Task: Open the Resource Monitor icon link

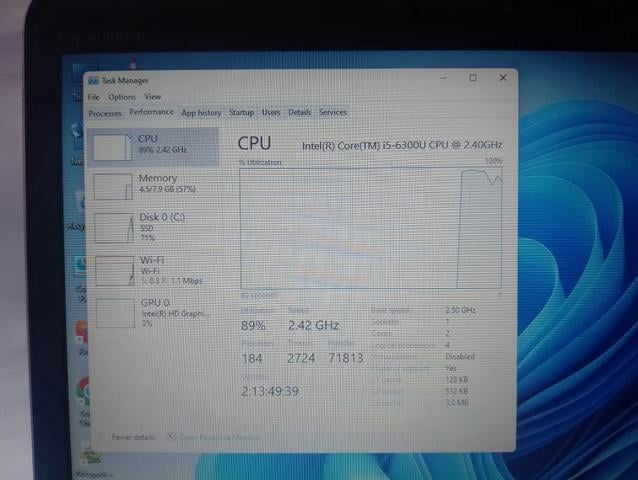Action: 171,437
